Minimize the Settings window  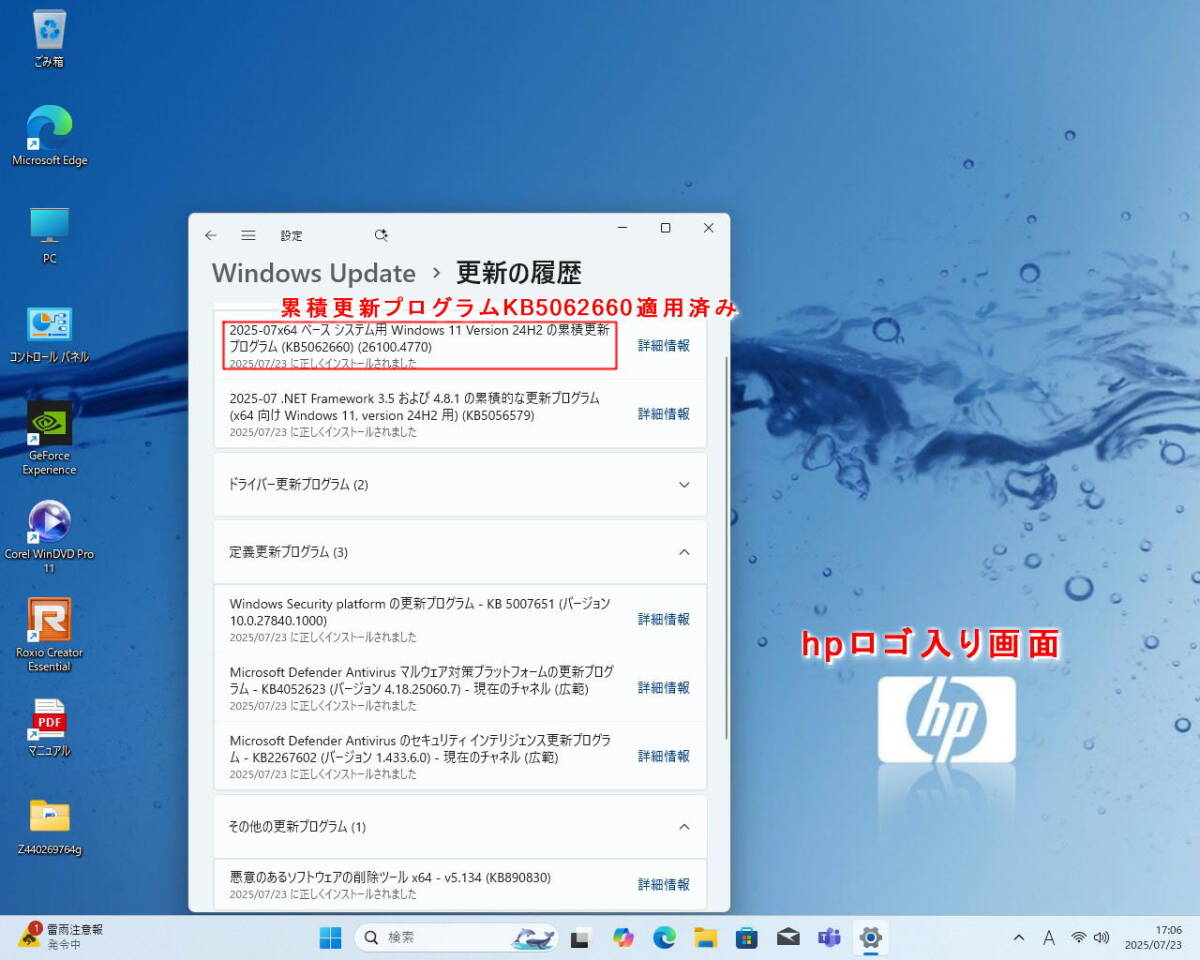click(x=622, y=228)
